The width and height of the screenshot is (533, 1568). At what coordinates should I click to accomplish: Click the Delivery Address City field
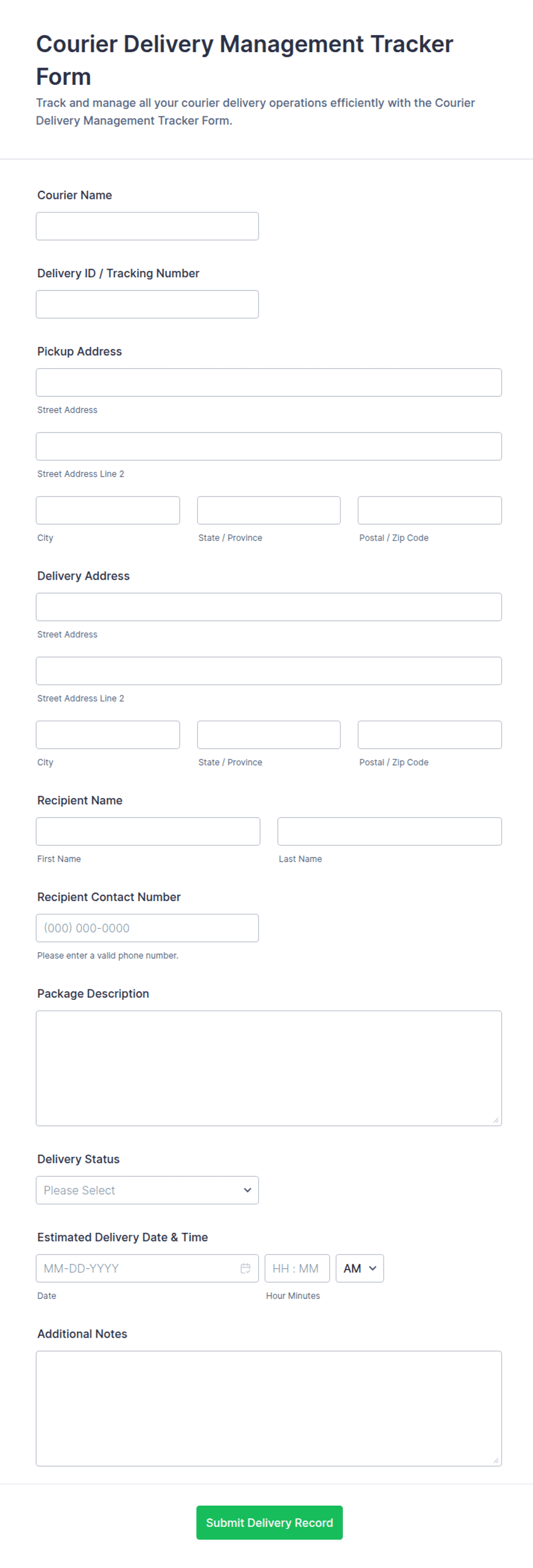108,734
